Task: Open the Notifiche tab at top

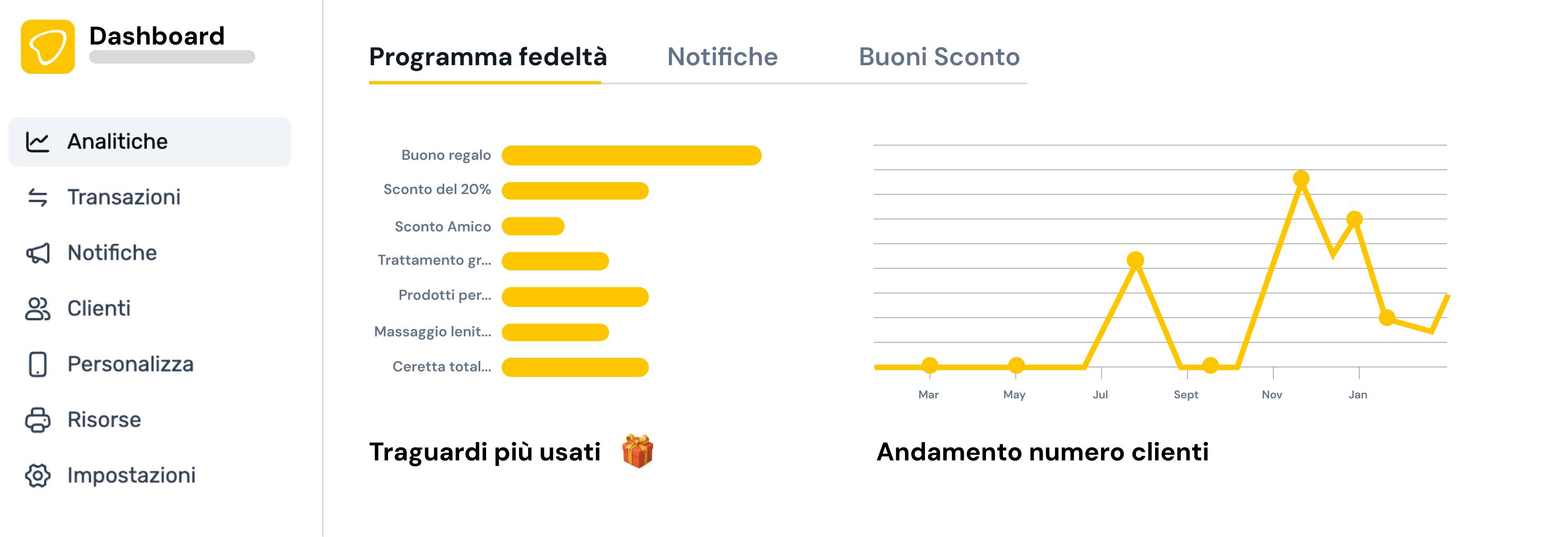Action: [x=722, y=57]
